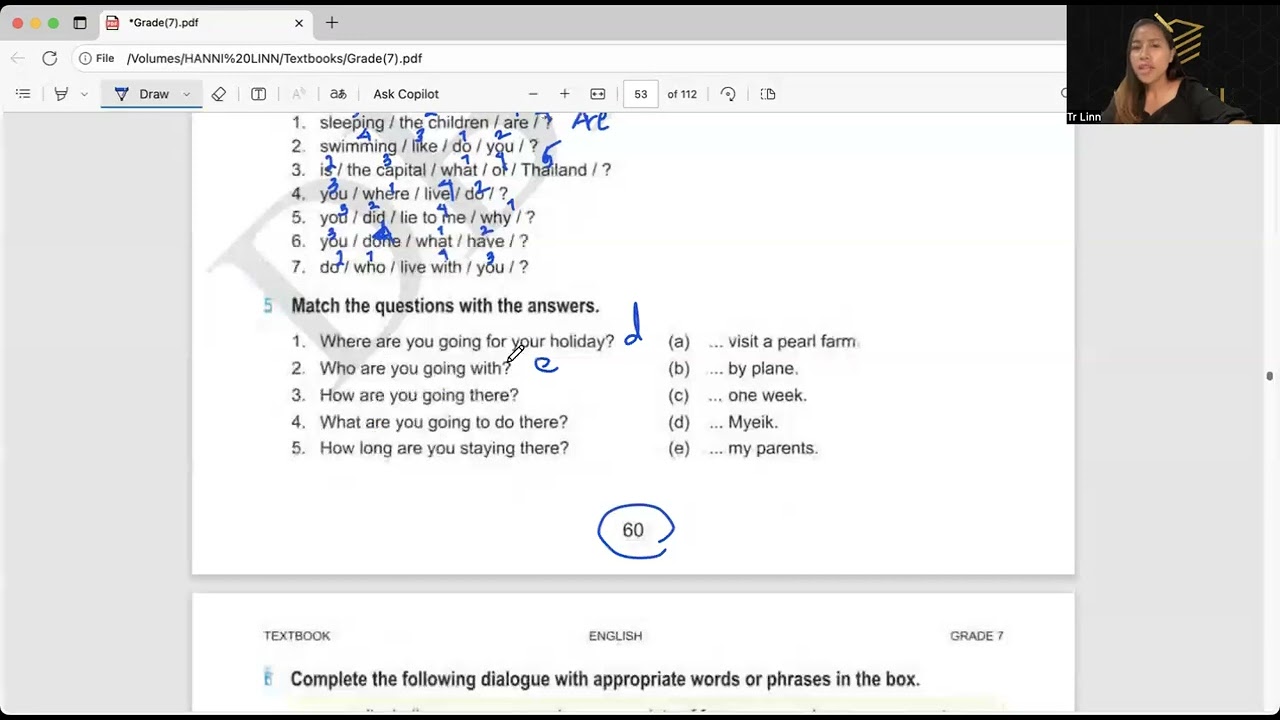1280x720 pixels.
Task: Open the tab actions menu icon
Action: 80,23
